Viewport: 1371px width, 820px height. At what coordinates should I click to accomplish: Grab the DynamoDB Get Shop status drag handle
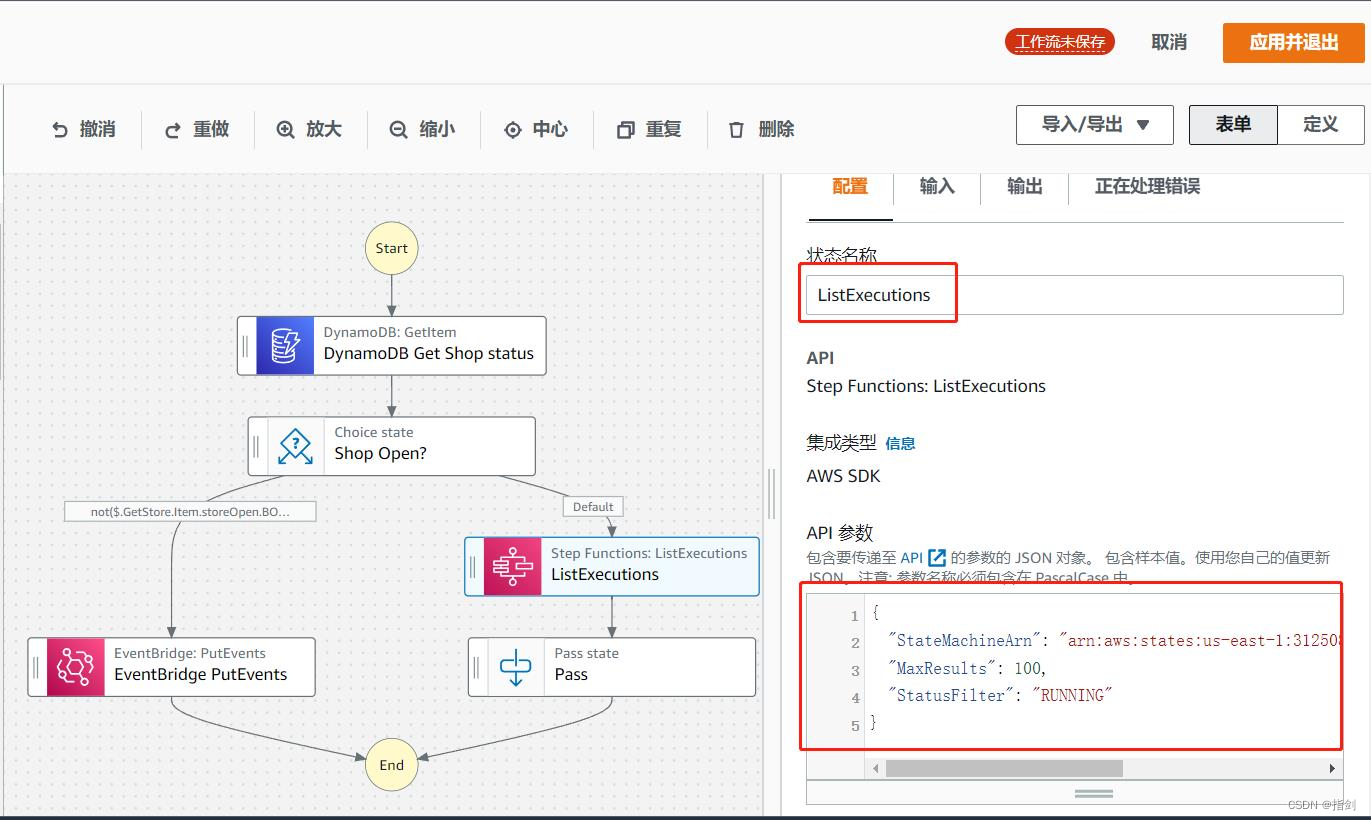point(246,346)
